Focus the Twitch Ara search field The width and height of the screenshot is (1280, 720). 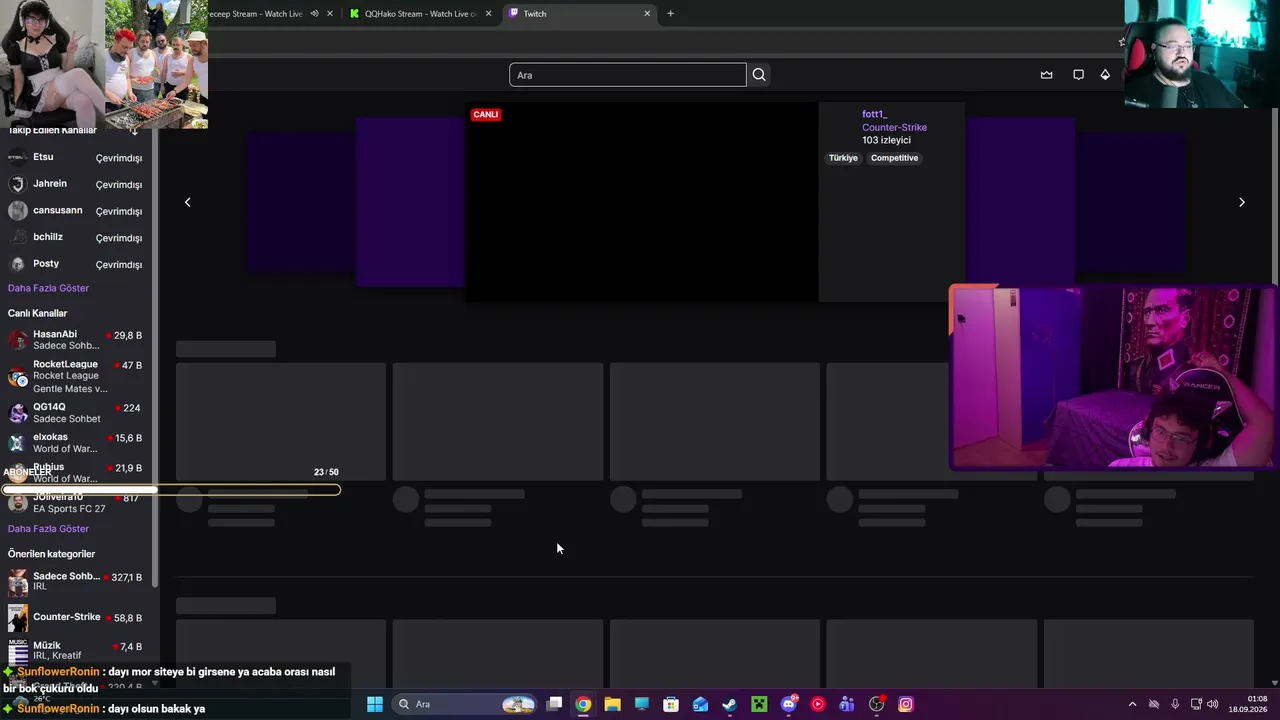628,75
